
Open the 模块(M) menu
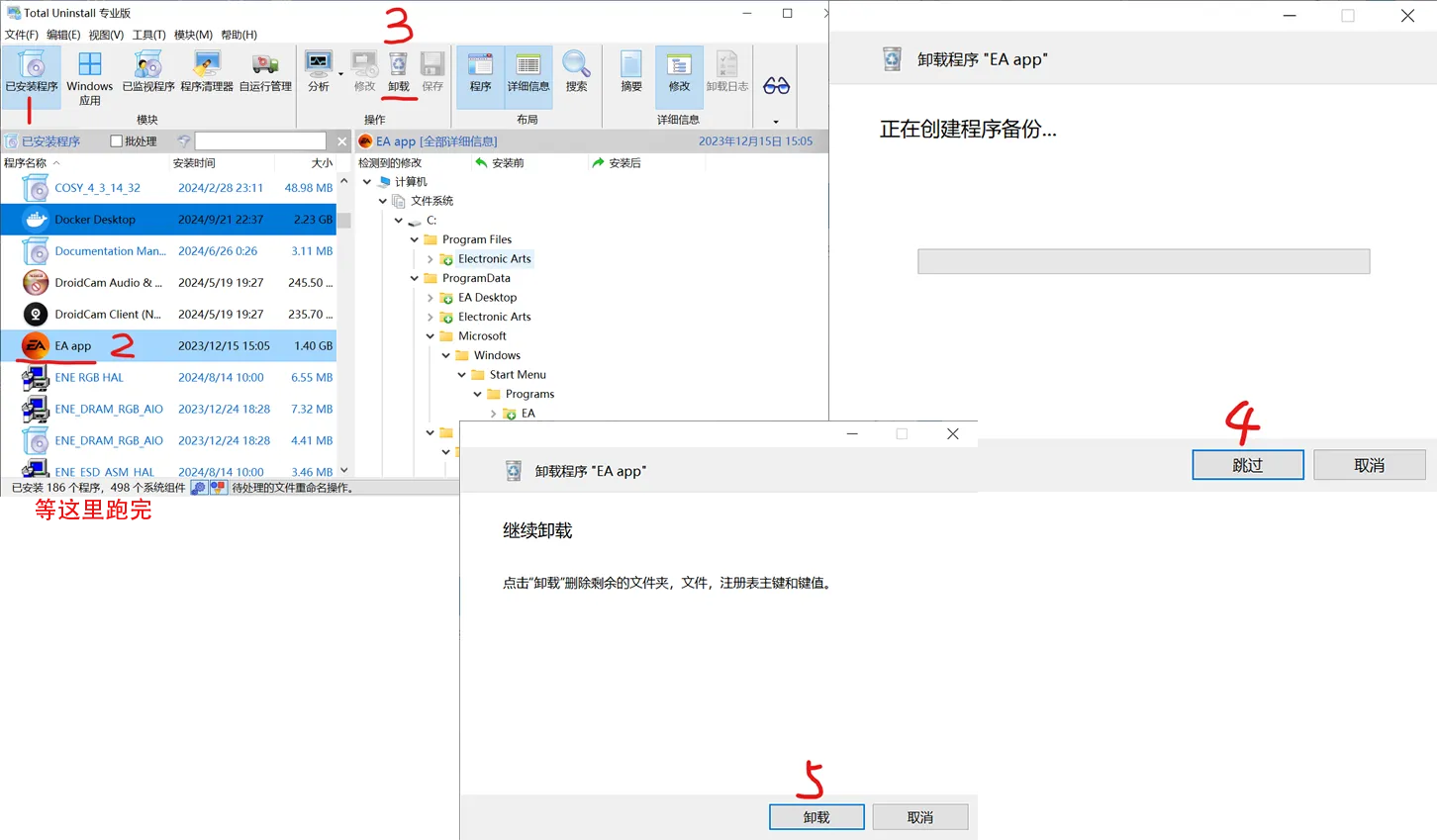[x=193, y=35]
